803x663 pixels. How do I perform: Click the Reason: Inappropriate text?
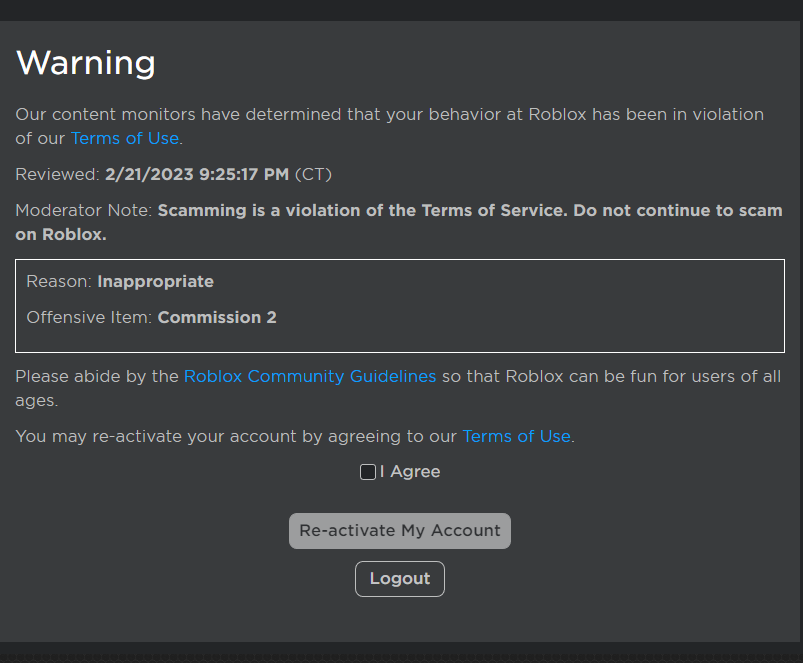(120, 282)
